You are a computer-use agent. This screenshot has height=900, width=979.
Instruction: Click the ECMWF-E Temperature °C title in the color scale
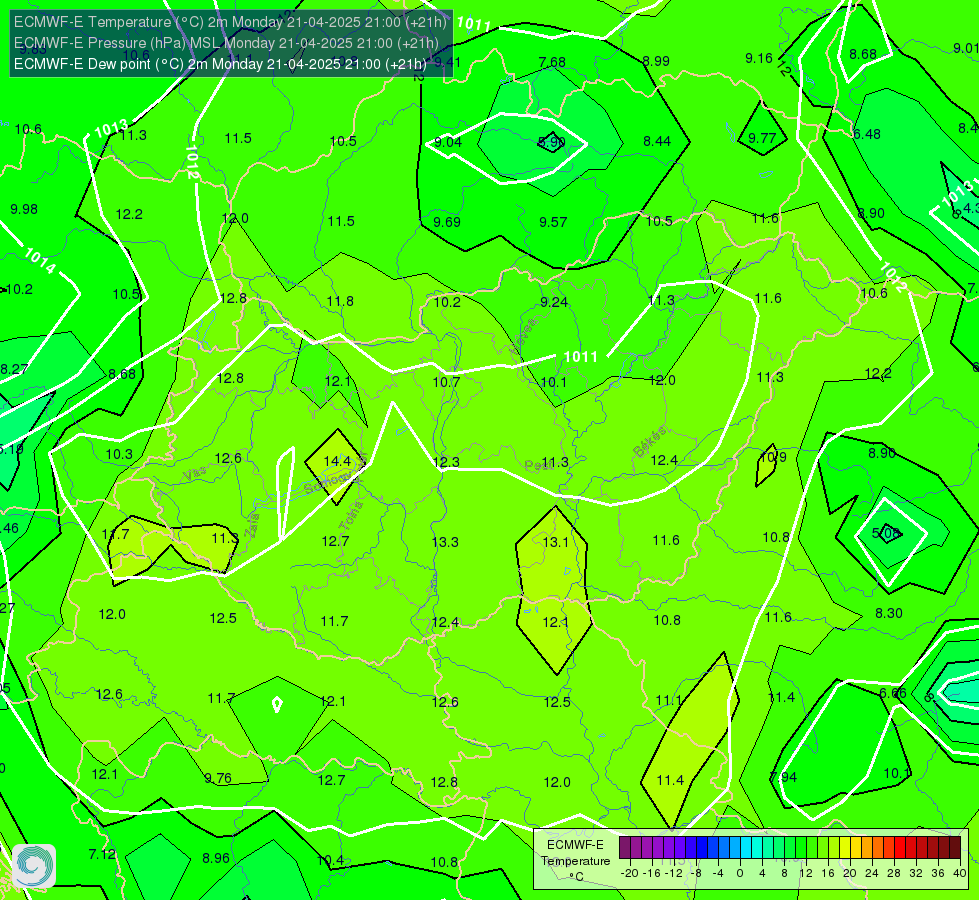pyautogui.click(x=575, y=861)
